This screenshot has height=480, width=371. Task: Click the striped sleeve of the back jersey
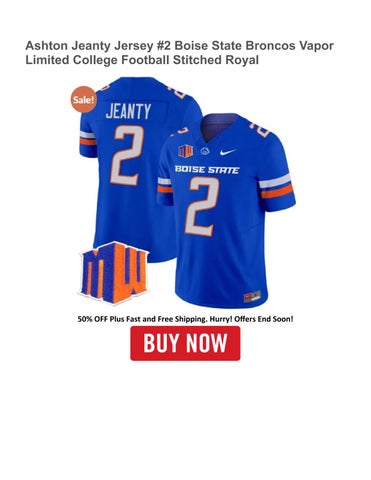[87, 138]
